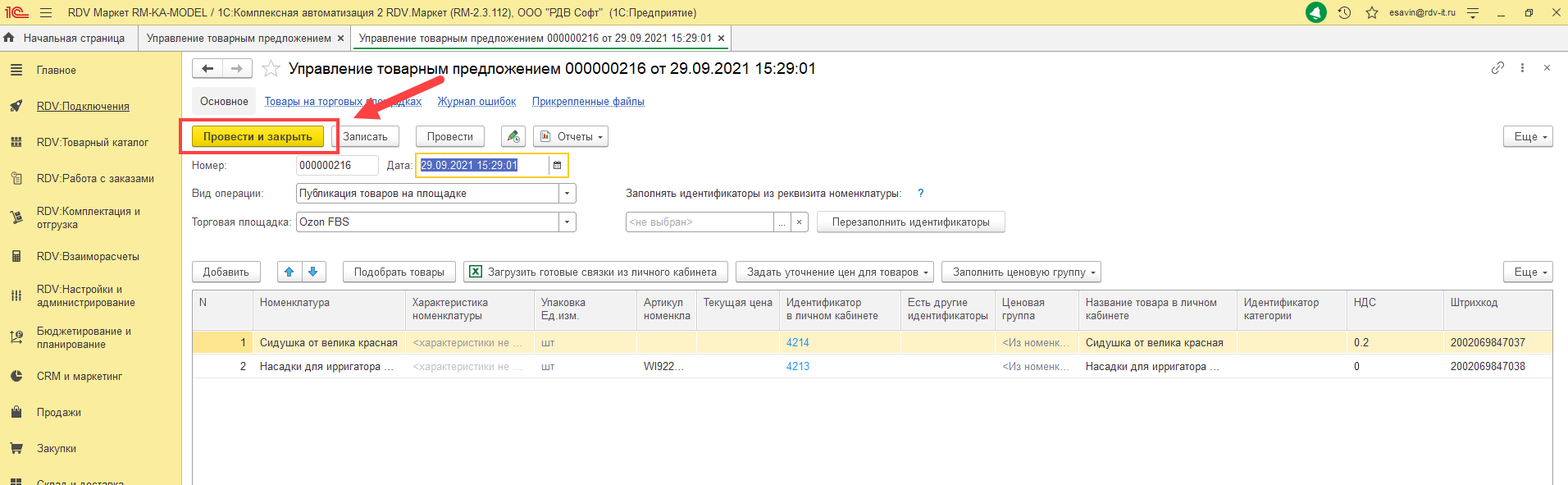This screenshot has width=1568, height=485.
Task: Click Провести и закрыть button
Action: click(x=258, y=137)
